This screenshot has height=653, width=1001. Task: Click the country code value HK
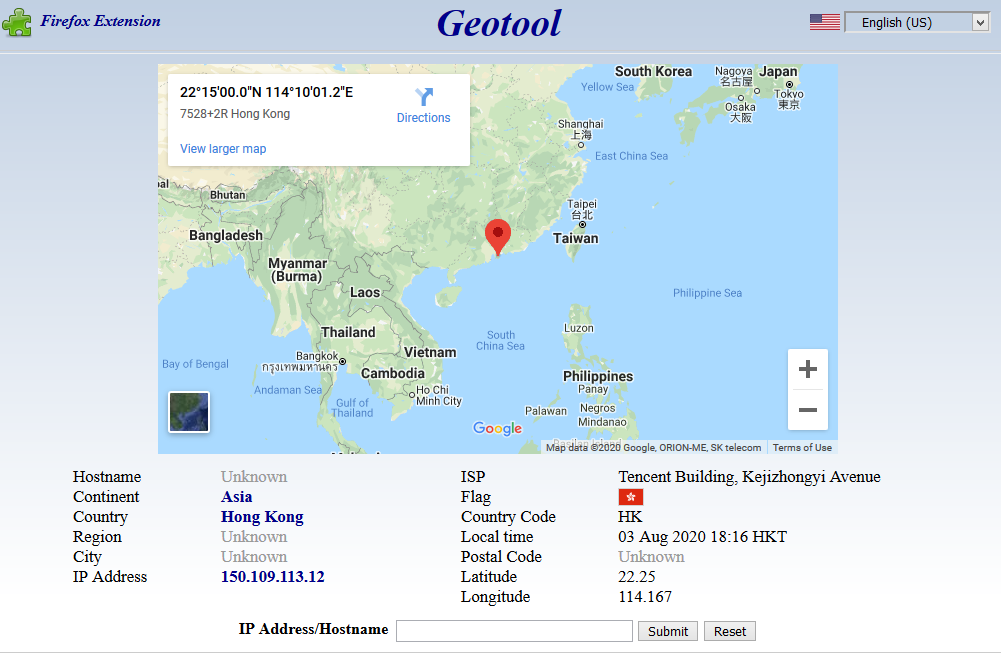630,516
